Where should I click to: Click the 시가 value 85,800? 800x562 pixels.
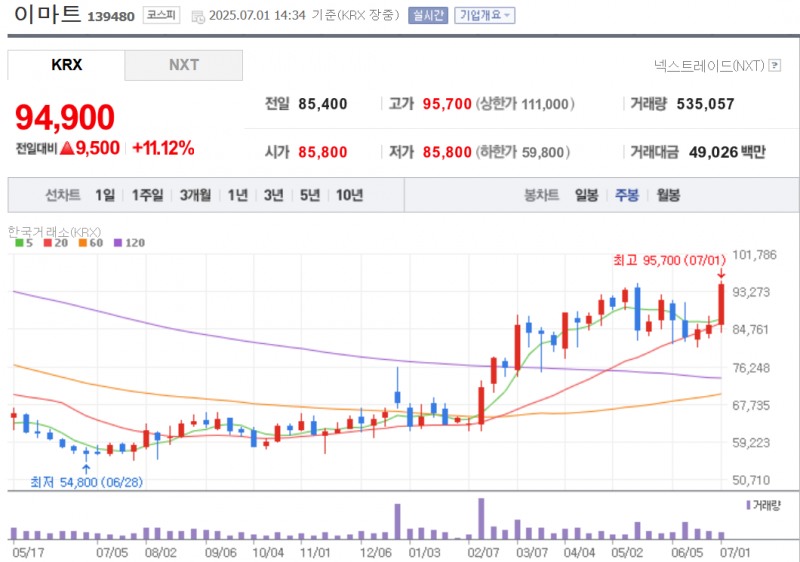click(323, 152)
